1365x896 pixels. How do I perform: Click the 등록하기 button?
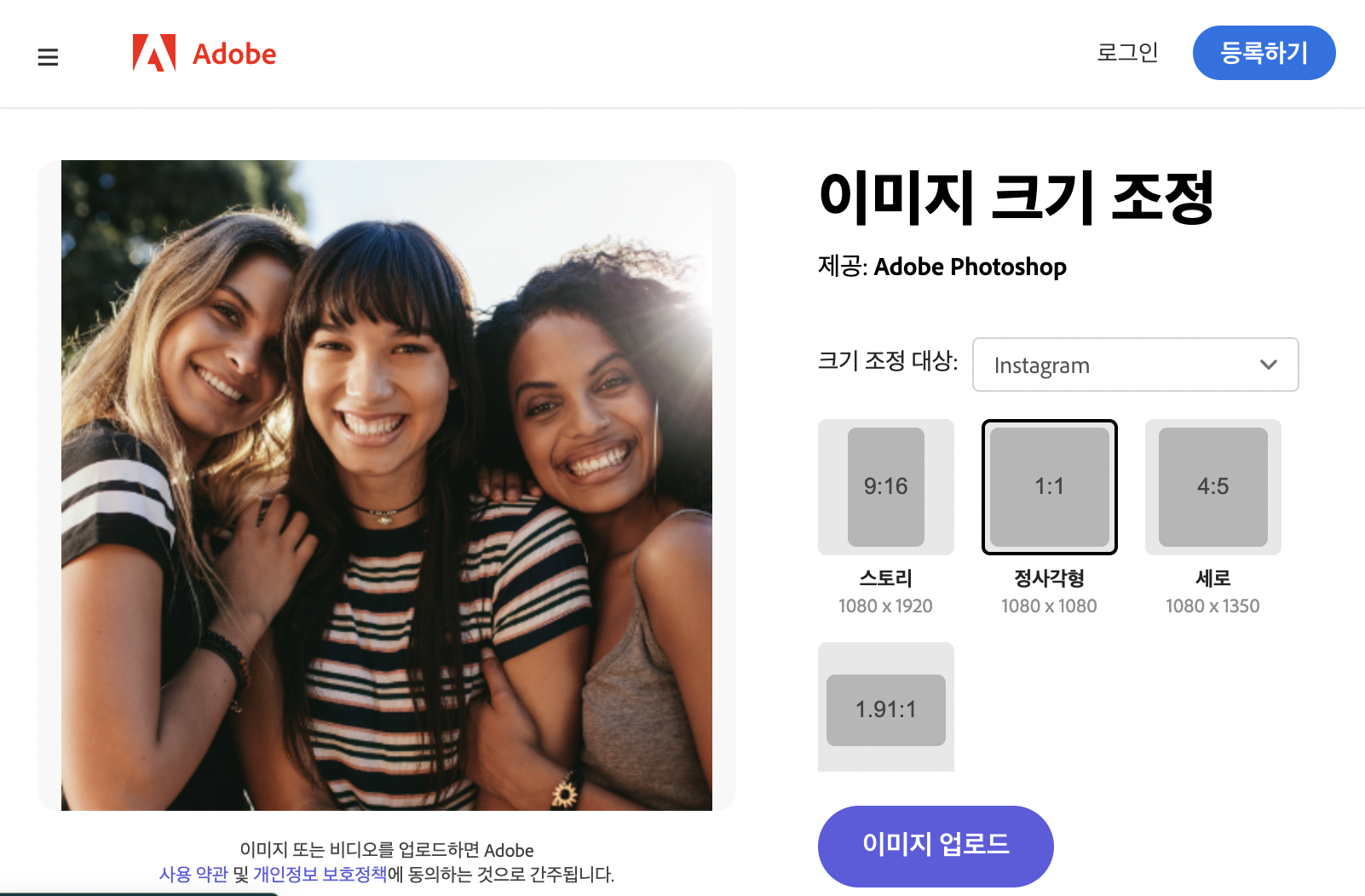tap(1264, 53)
